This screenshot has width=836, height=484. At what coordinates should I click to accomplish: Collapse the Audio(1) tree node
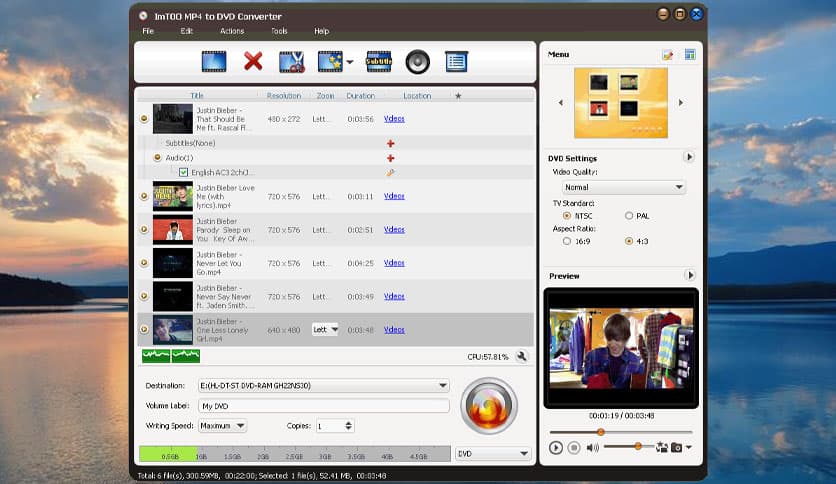tap(157, 158)
